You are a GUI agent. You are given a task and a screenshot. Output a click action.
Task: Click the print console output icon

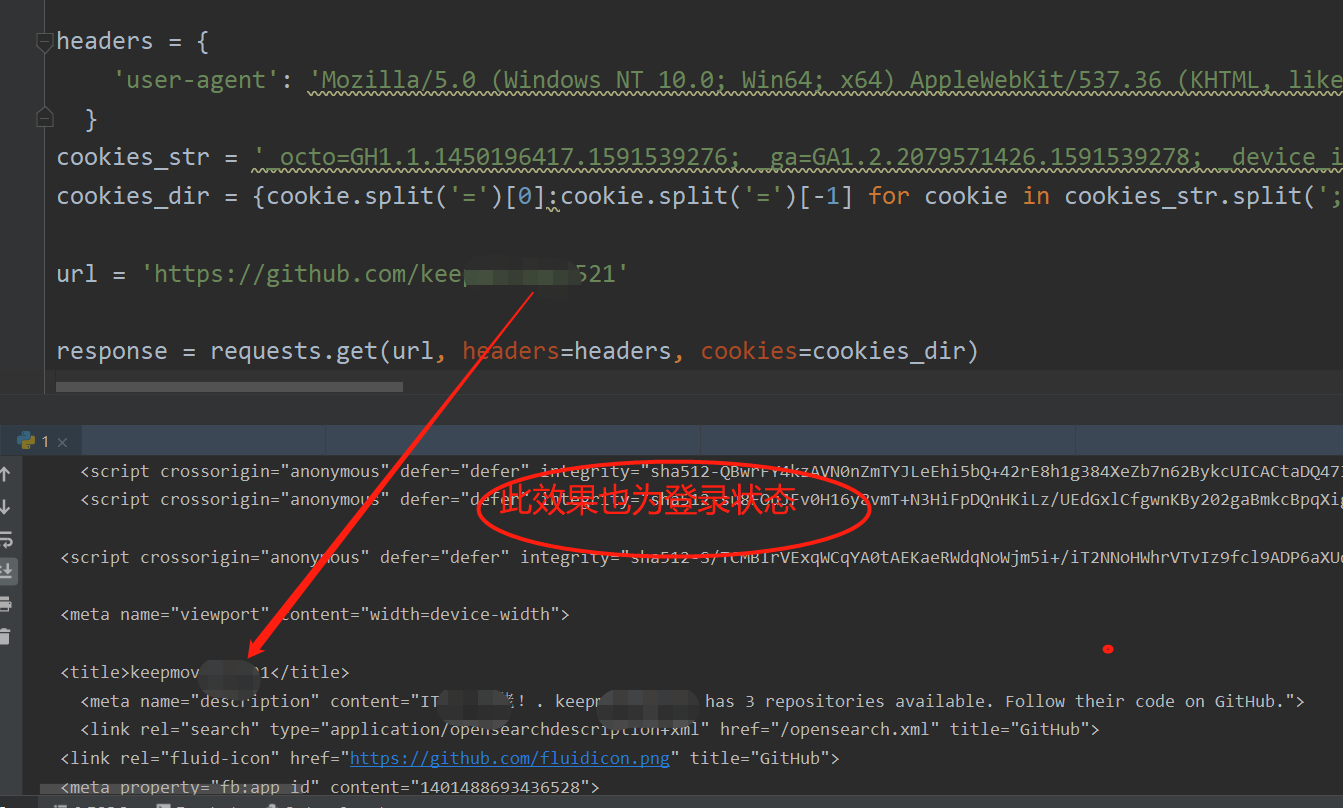pyautogui.click(x=6, y=604)
